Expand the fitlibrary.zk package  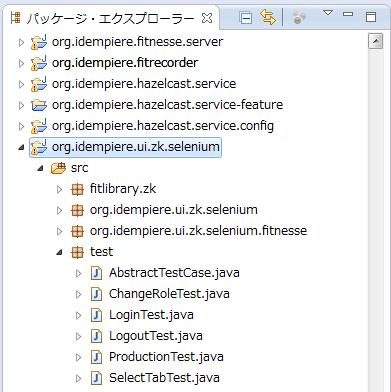pos(60,189)
